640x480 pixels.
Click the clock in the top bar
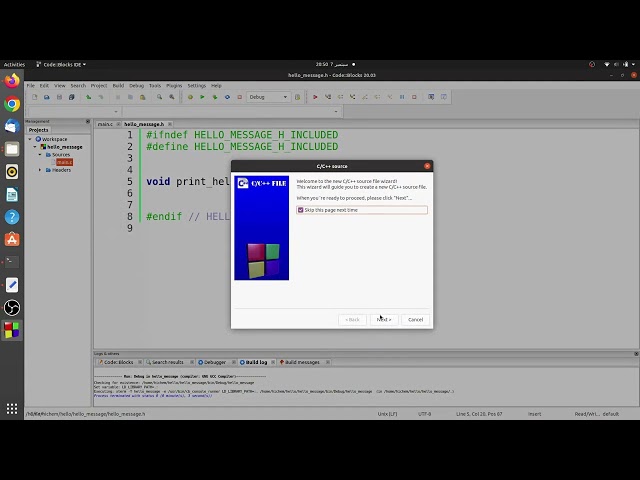(332, 64)
